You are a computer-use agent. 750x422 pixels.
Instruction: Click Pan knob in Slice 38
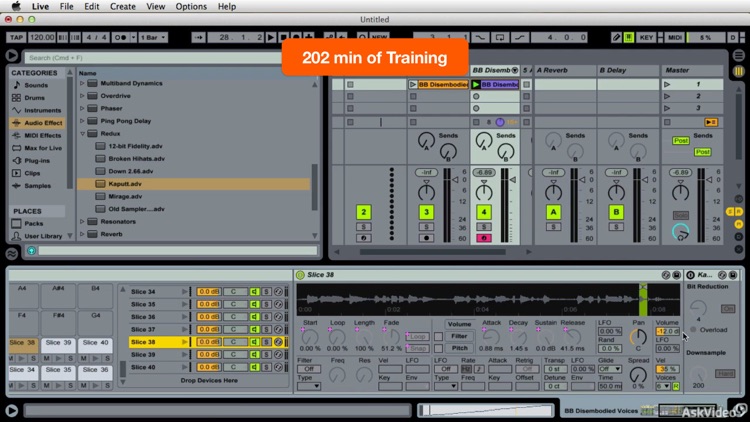pos(638,337)
